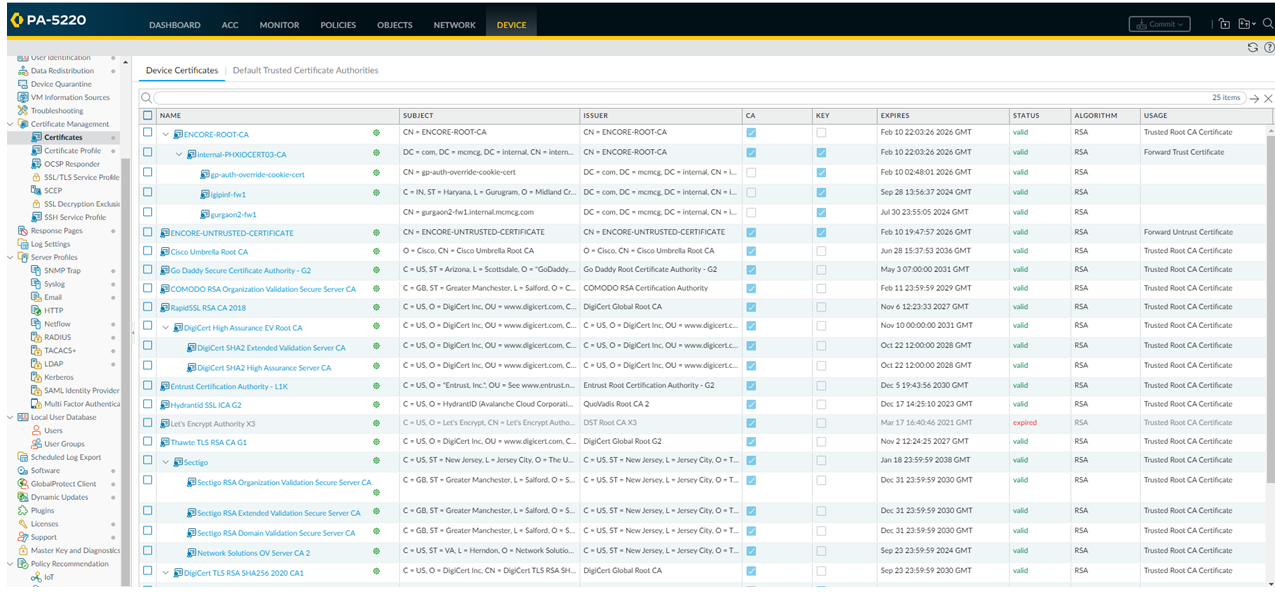Open SSH Service Profile icon
This screenshot has height=592, width=1275.
pos(37,217)
